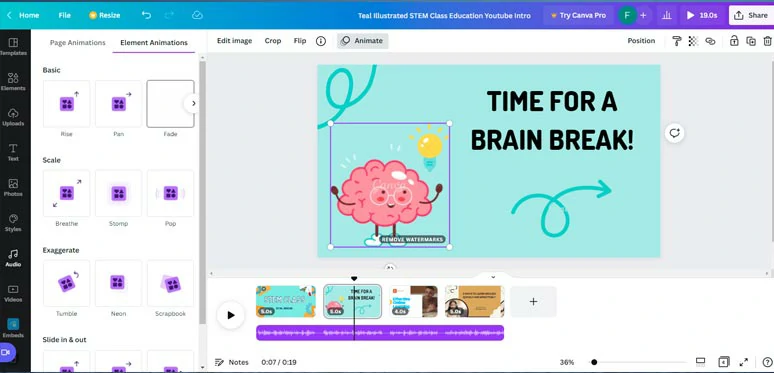Open the Elements sidebar panel
This screenshot has width=774, height=373.
click(x=13, y=82)
